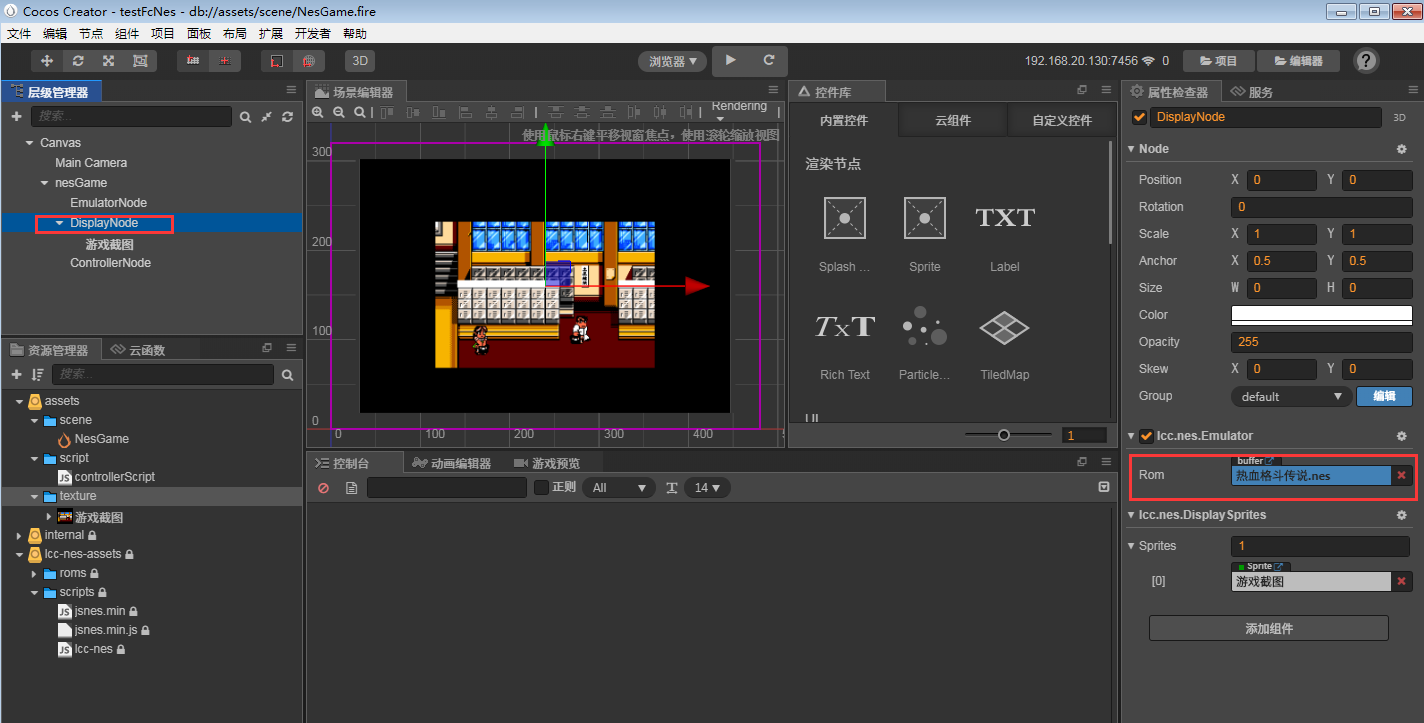The height and width of the screenshot is (723, 1424).
Task: Pick the Sprite widget icon
Action: 925,217
